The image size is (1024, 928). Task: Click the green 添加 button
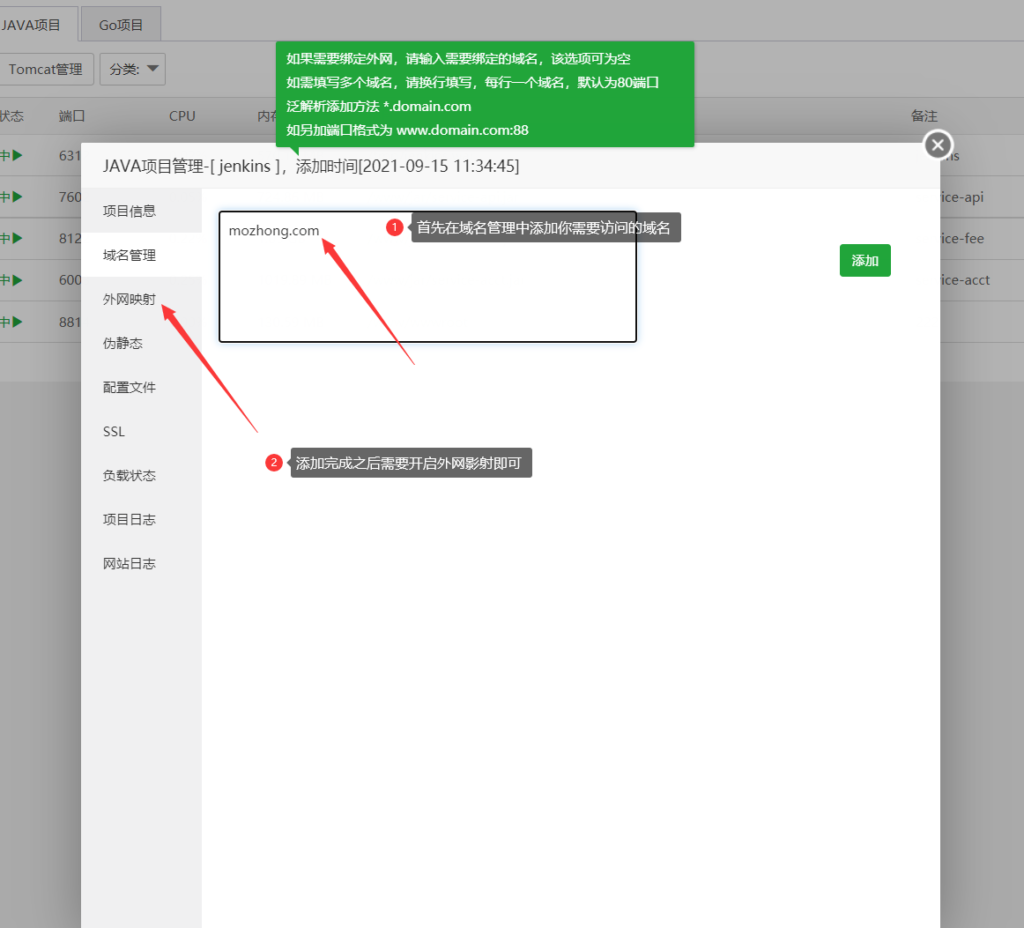[865, 261]
